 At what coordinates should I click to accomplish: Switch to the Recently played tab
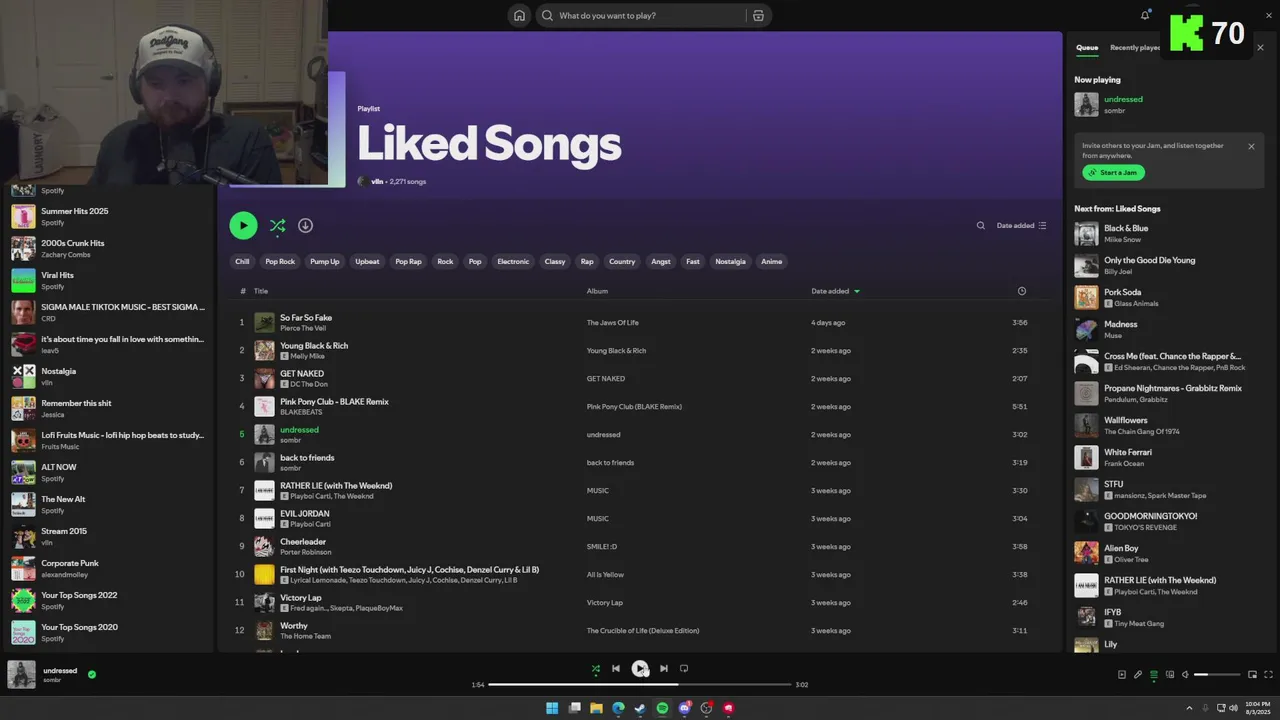[x=1135, y=47]
